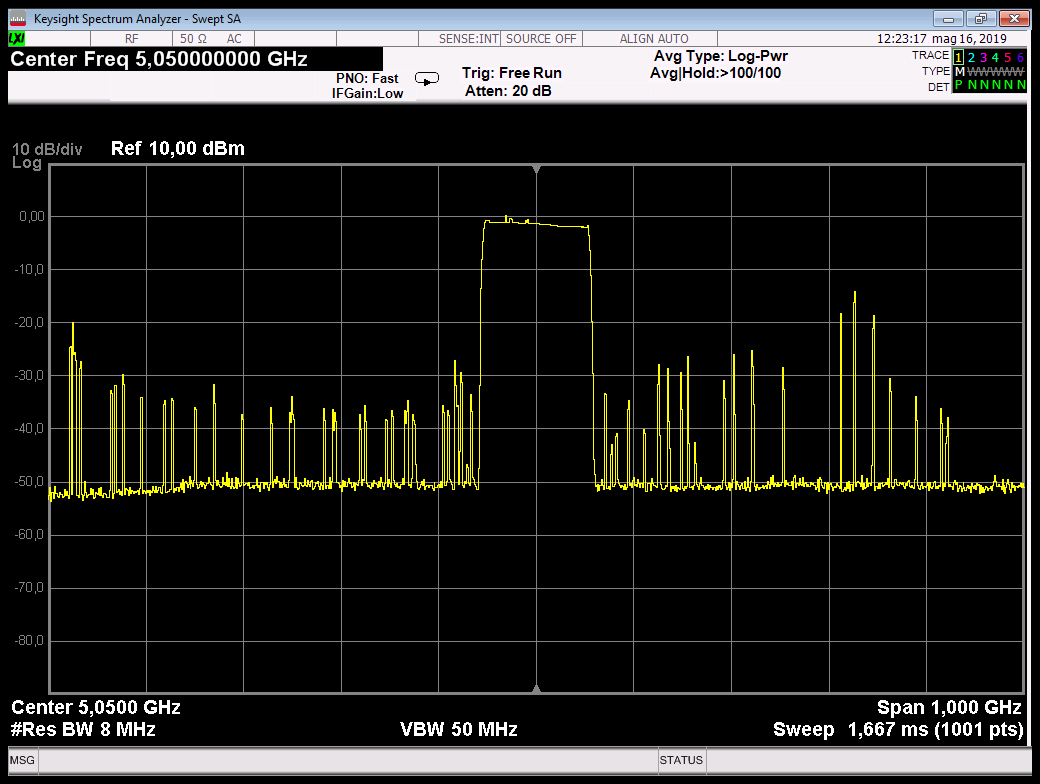This screenshot has width=1040, height=784.
Task: Close the Keysight Spectrum Analyzer window
Action: tap(1014, 19)
